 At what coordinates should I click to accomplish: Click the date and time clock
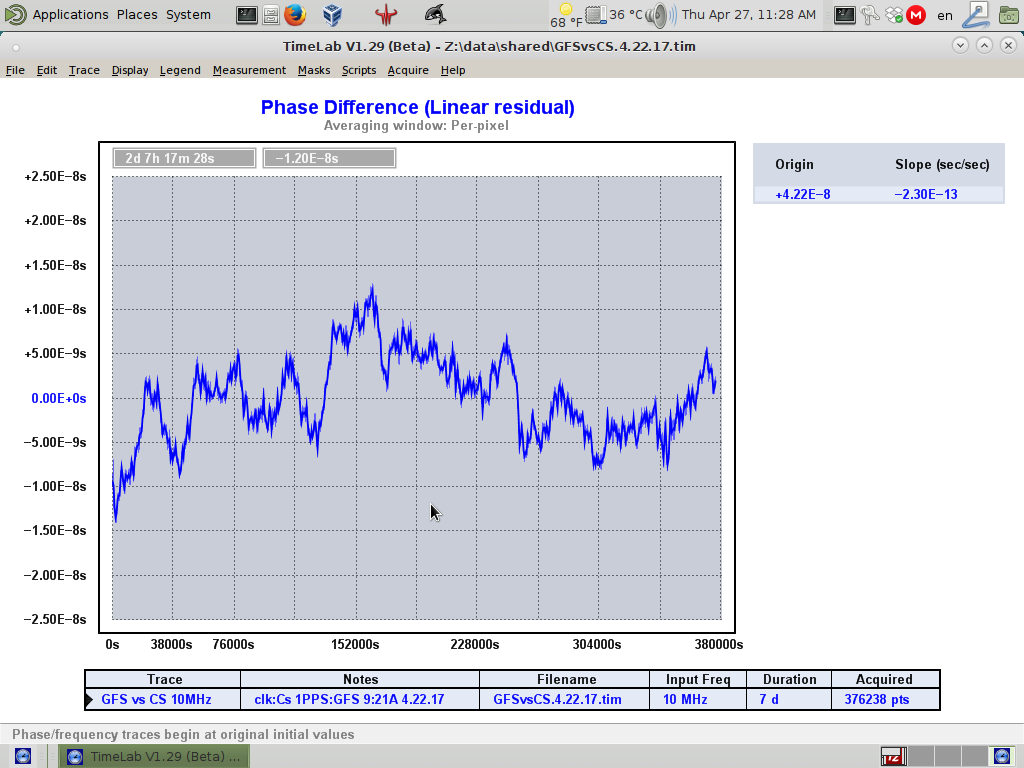pyautogui.click(x=748, y=15)
